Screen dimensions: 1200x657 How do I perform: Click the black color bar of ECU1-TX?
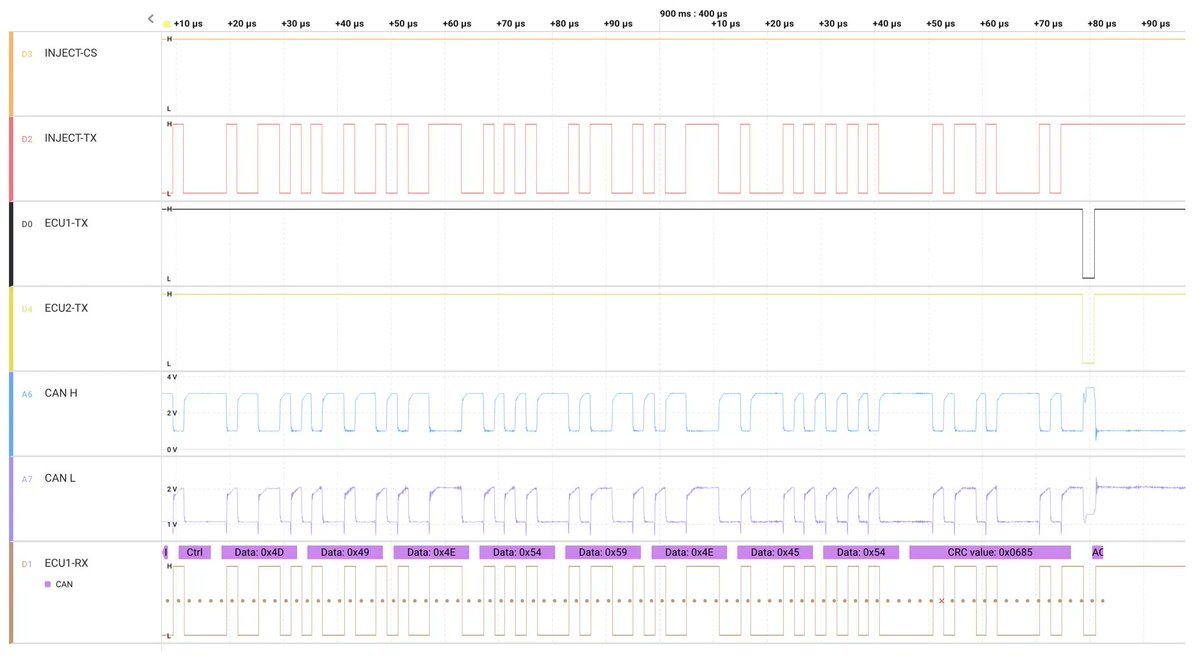click(11, 244)
